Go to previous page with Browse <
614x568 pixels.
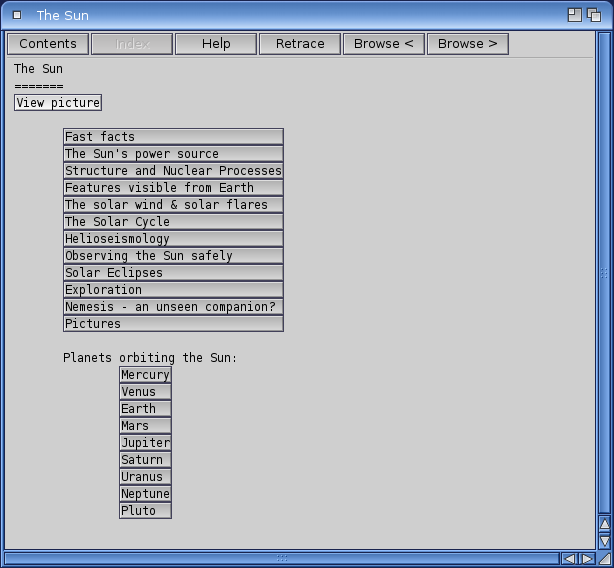coord(384,44)
